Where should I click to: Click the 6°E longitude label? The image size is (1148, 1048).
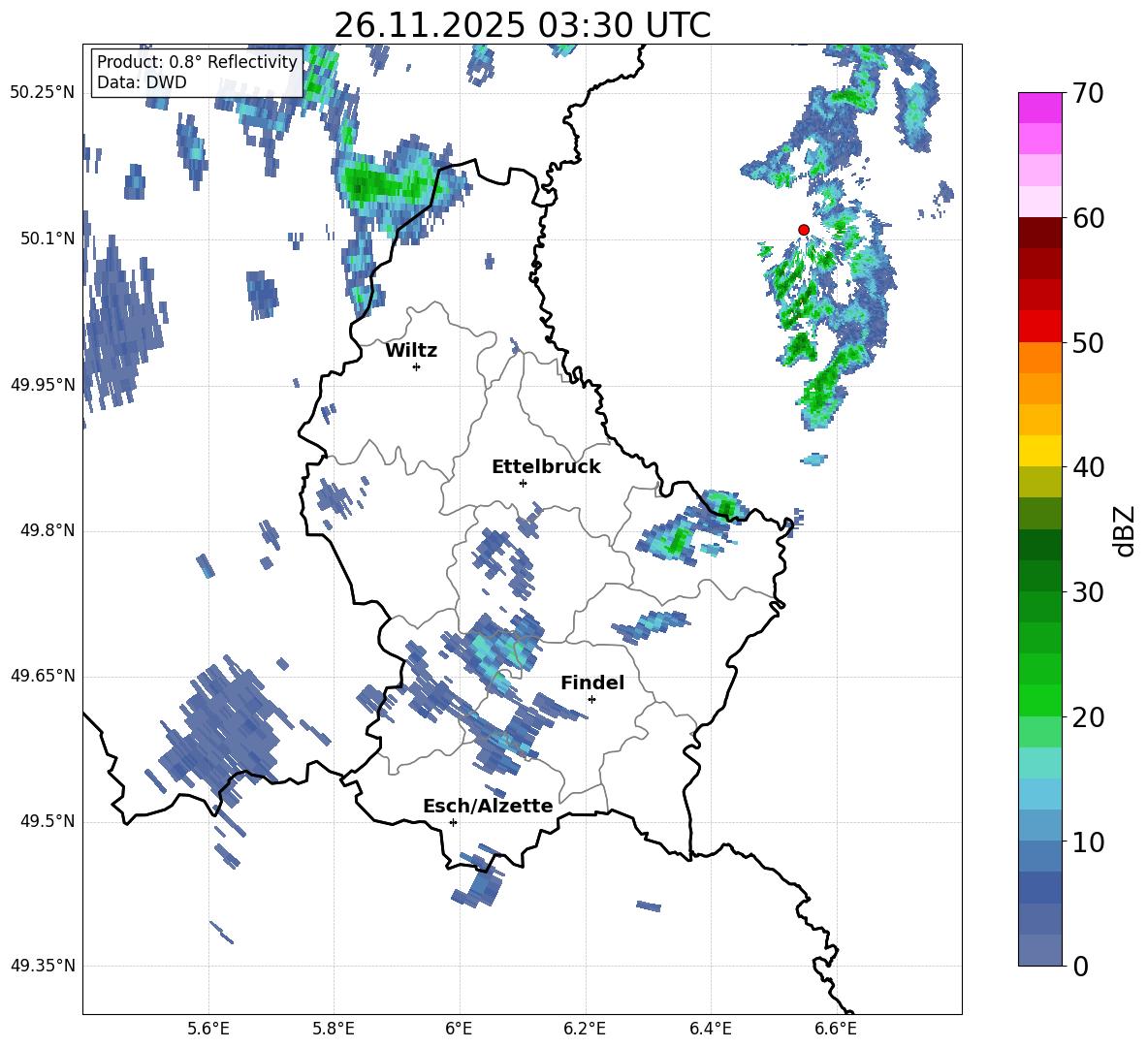459,1029
